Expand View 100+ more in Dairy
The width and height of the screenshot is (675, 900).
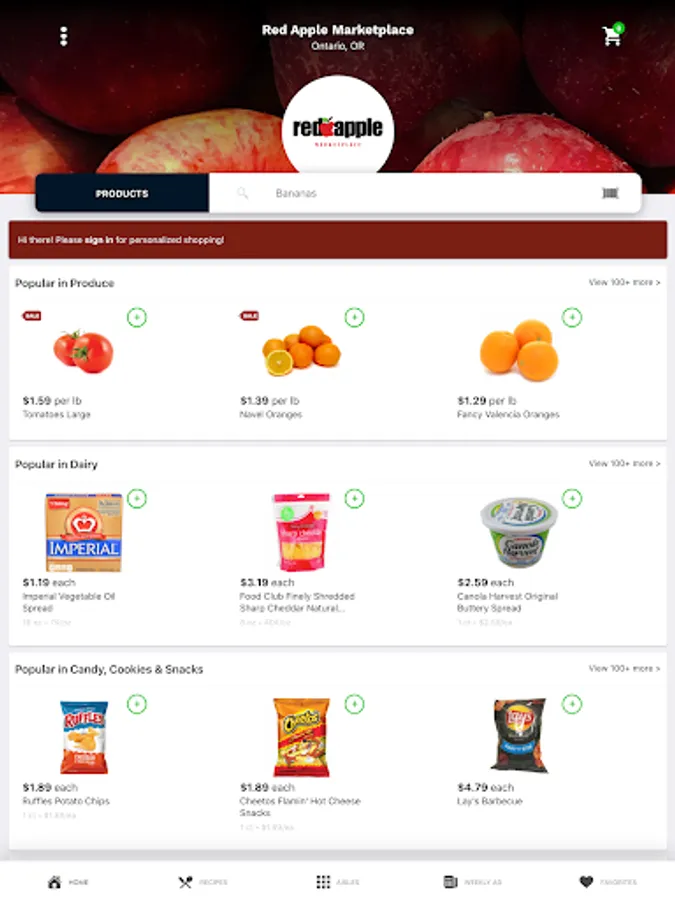pos(624,463)
